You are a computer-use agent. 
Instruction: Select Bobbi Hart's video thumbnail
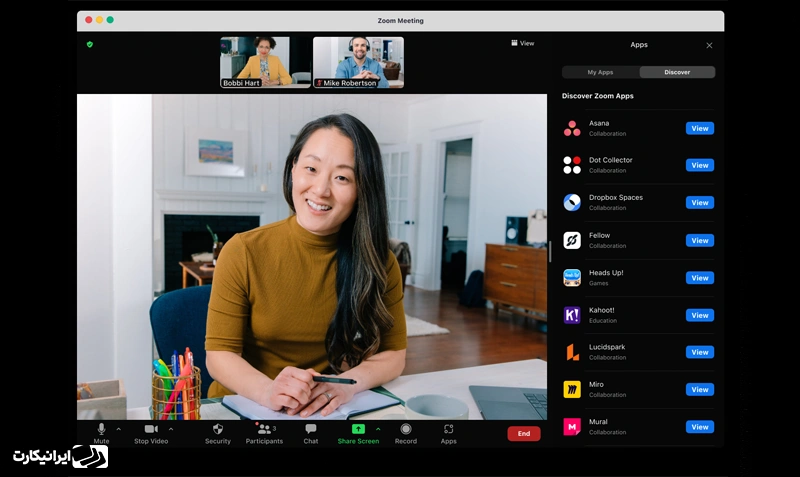click(x=265, y=62)
